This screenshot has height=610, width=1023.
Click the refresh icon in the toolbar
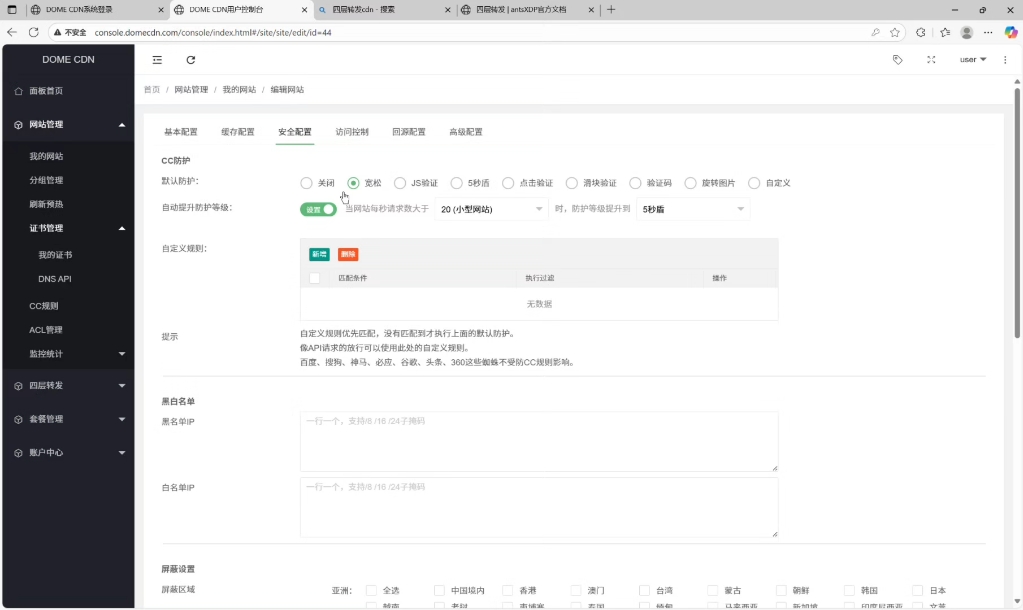pyautogui.click(x=190, y=59)
